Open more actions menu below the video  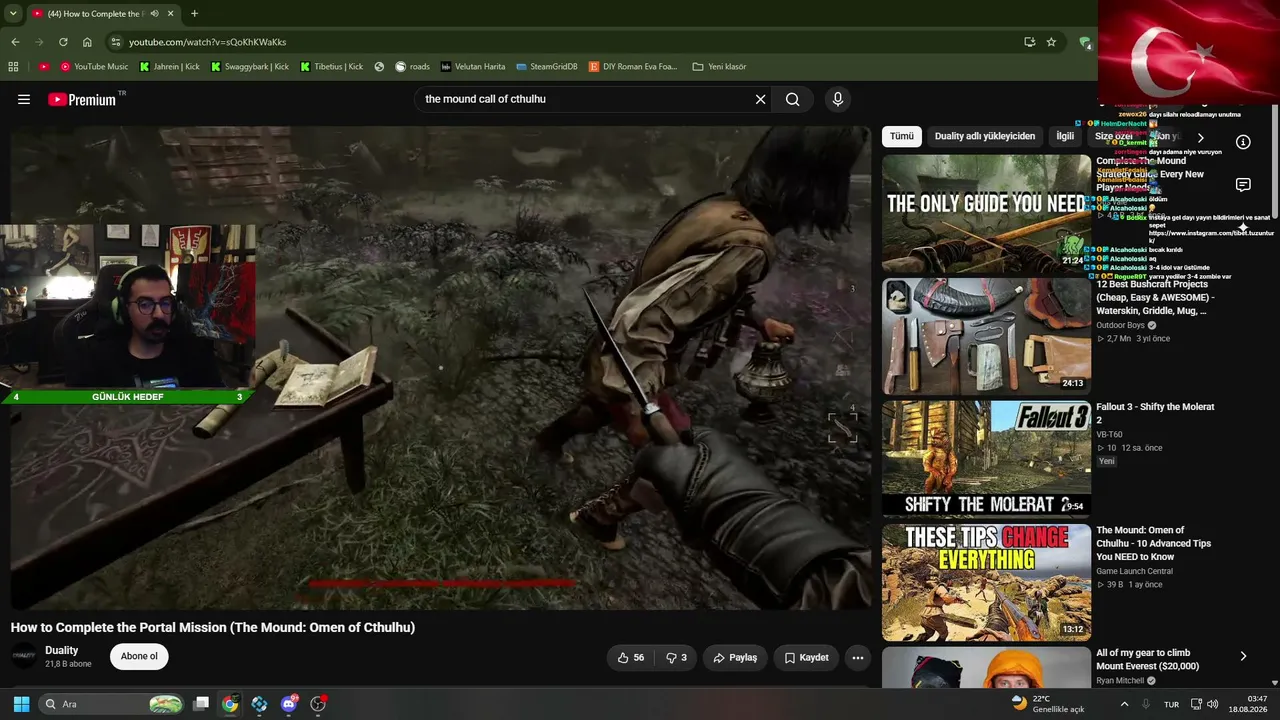(858, 657)
